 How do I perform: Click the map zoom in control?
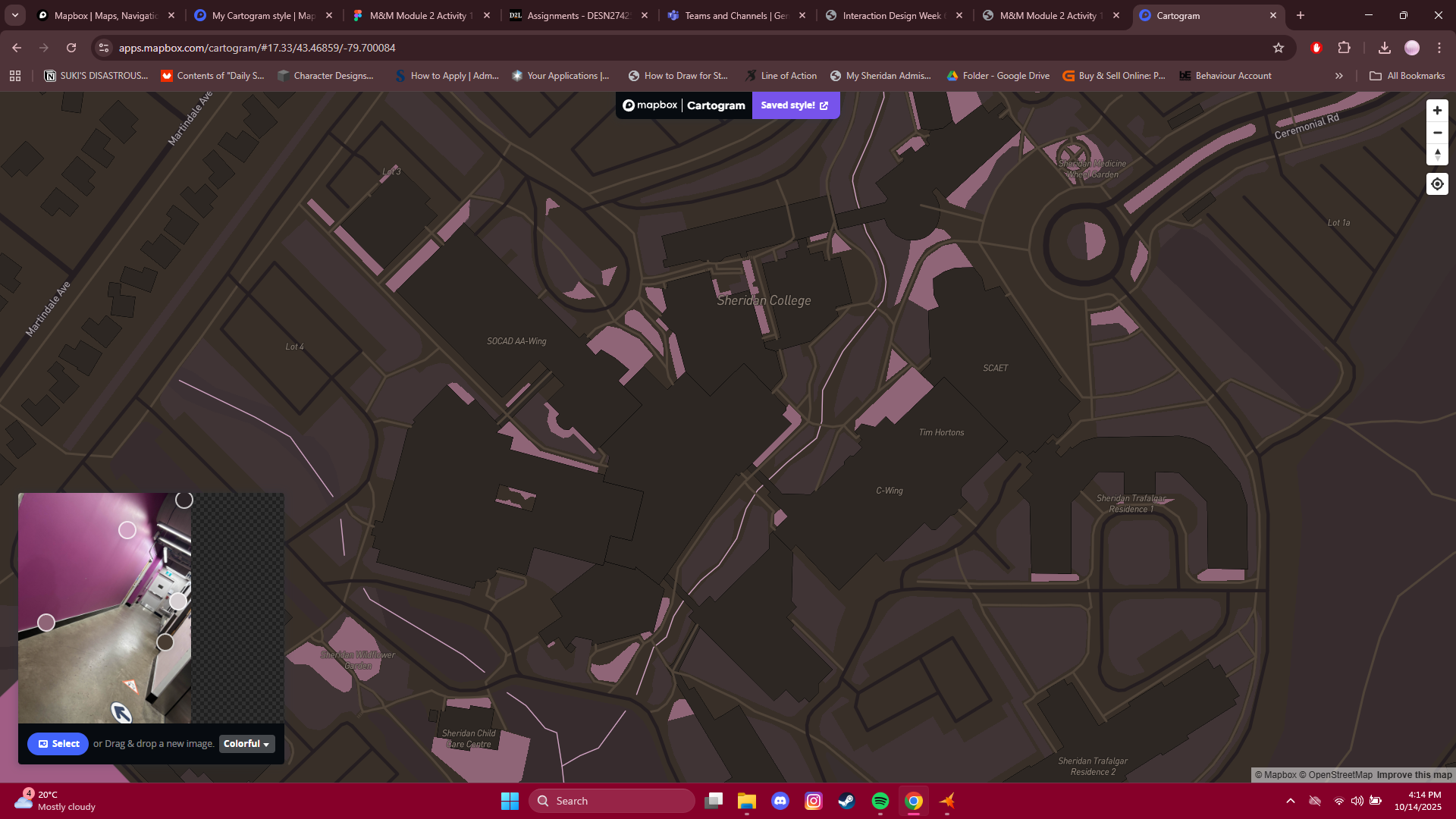coord(1437,110)
